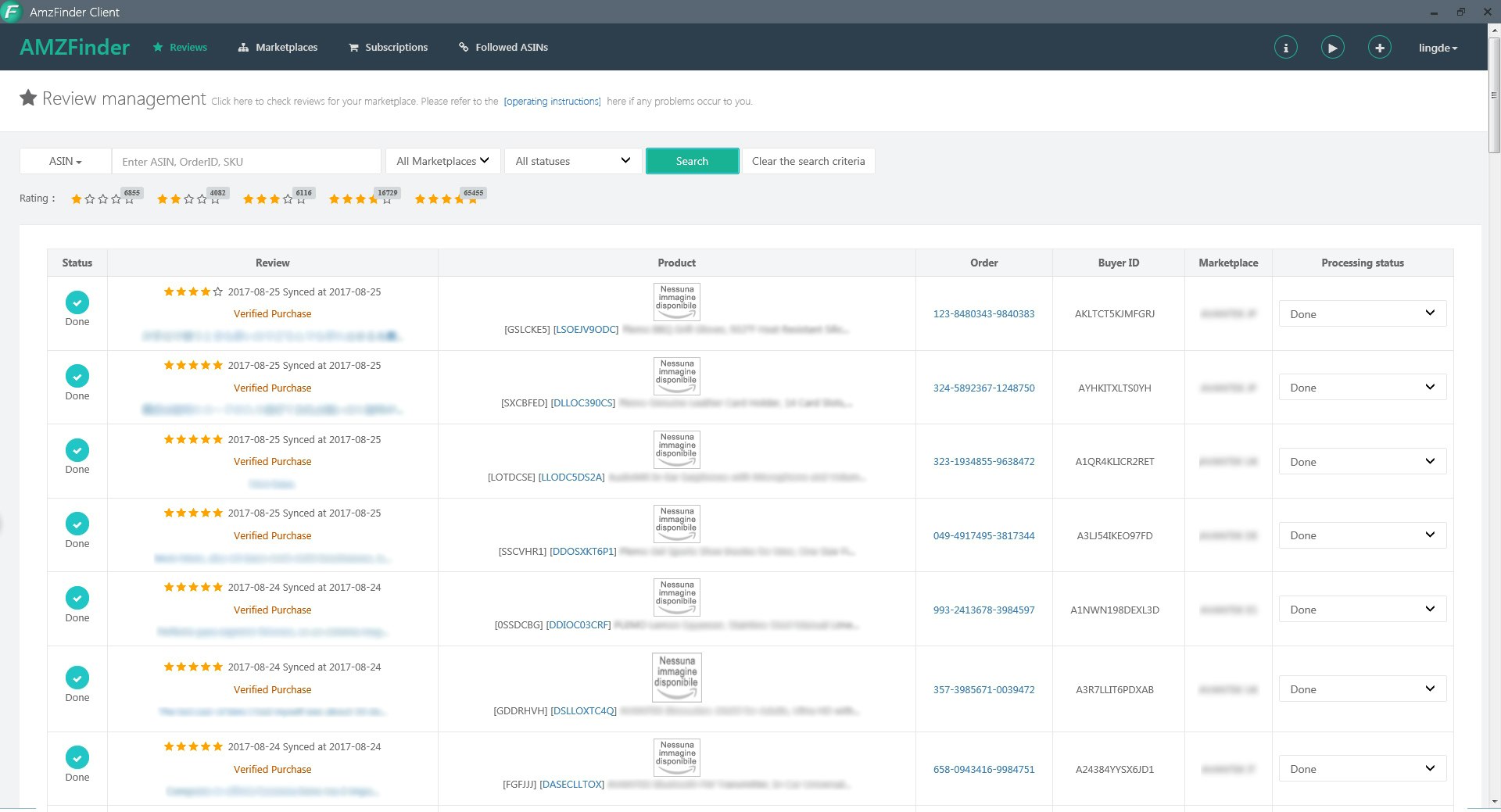Change processing status for order 323-1934855-9638472
The height and width of the screenshot is (812, 1501).
[1363, 461]
